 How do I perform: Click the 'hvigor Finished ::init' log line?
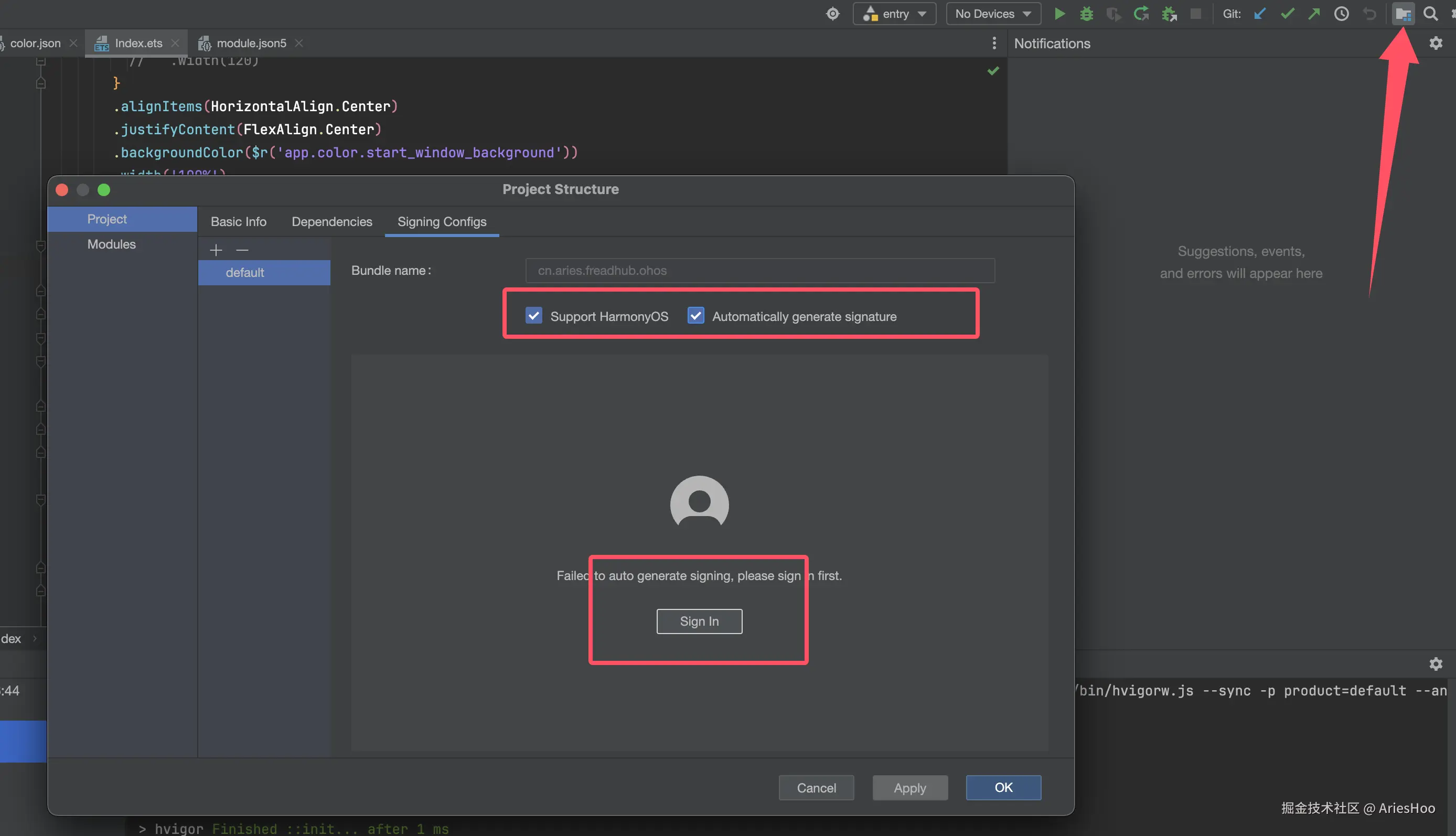tap(294, 829)
